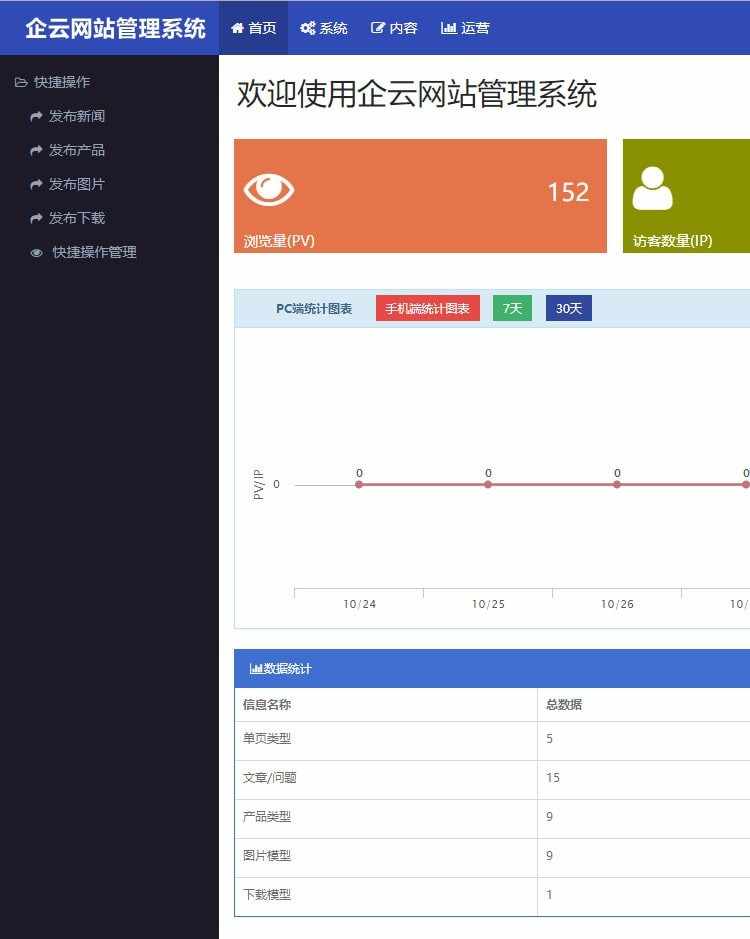
Task: Click the eye icon in 浏览量(PV) card
Action: coord(269,190)
